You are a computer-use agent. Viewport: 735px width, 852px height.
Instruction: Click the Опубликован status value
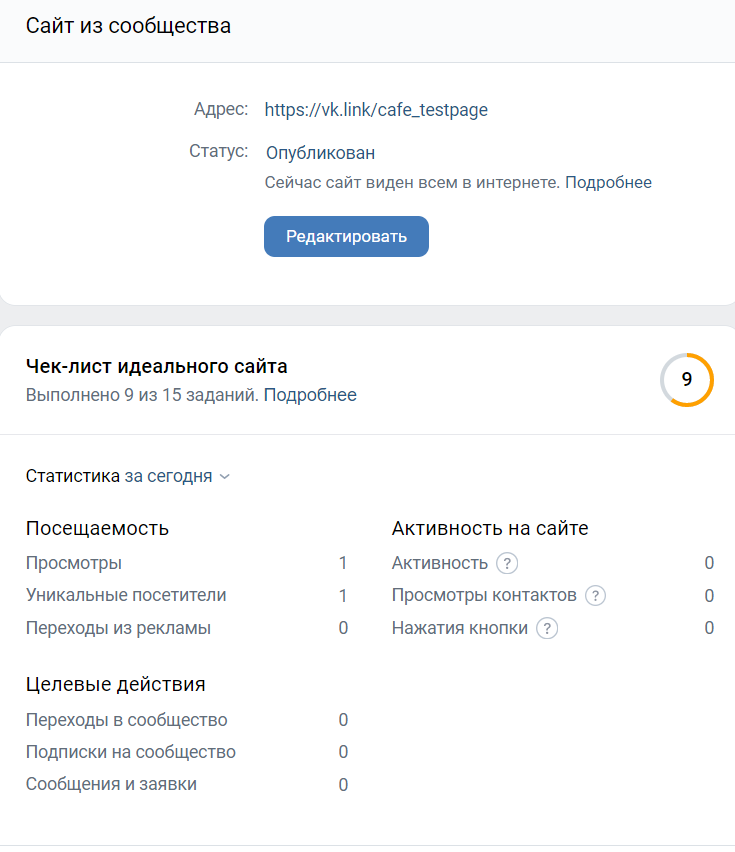click(320, 153)
